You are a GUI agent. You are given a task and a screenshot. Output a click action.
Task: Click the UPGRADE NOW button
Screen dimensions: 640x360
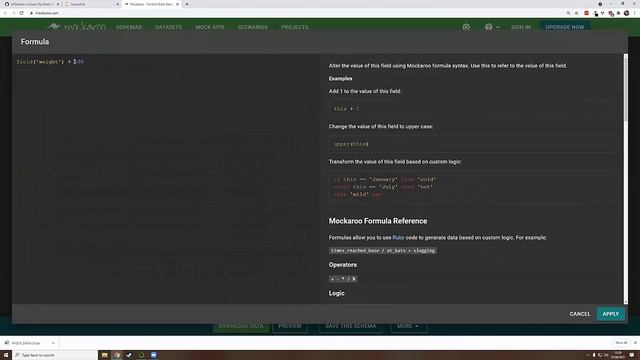click(564, 27)
